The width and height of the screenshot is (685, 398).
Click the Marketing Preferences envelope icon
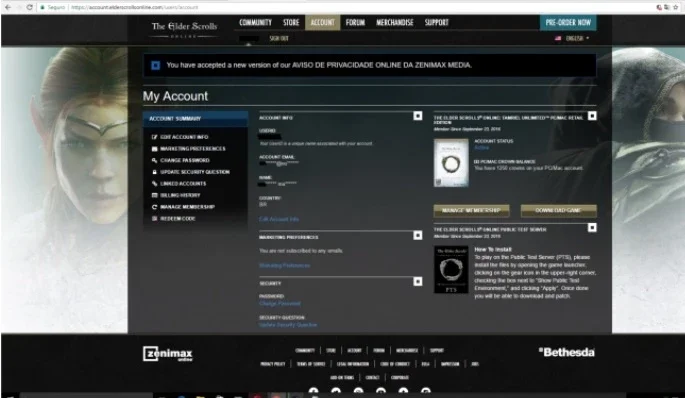click(154, 149)
